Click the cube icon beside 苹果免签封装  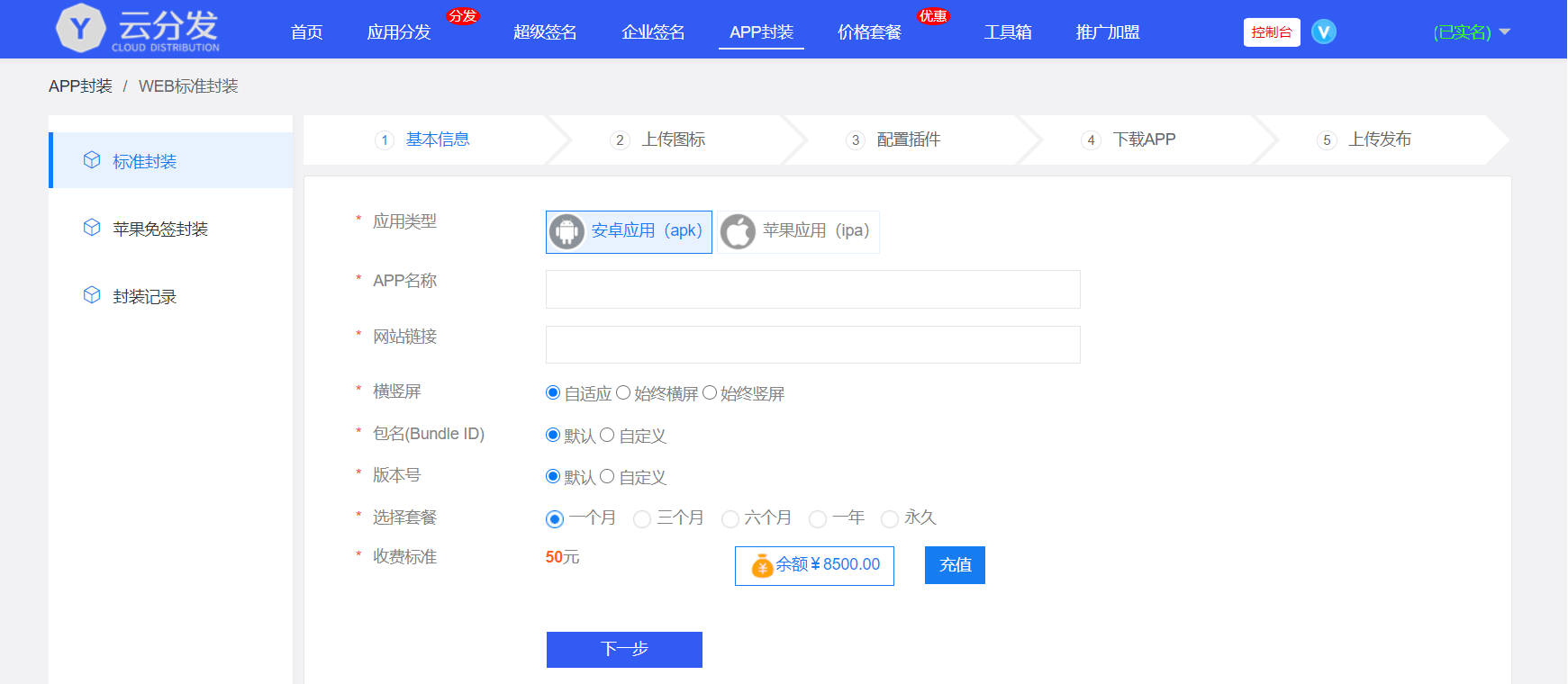pyautogui.click(x=92, y=228)
